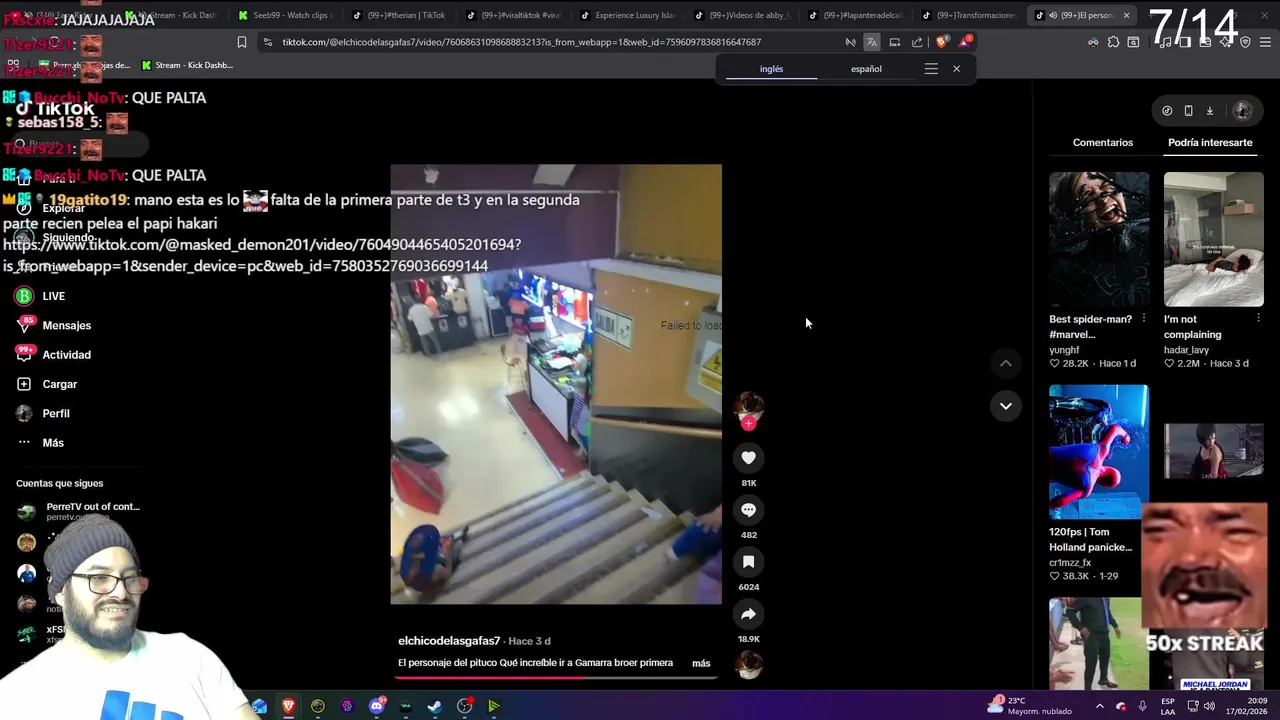The image size is (1280, 720).
Task: Open I'm not complaining video thumbnail
Action: click(x=1213, y=239)
